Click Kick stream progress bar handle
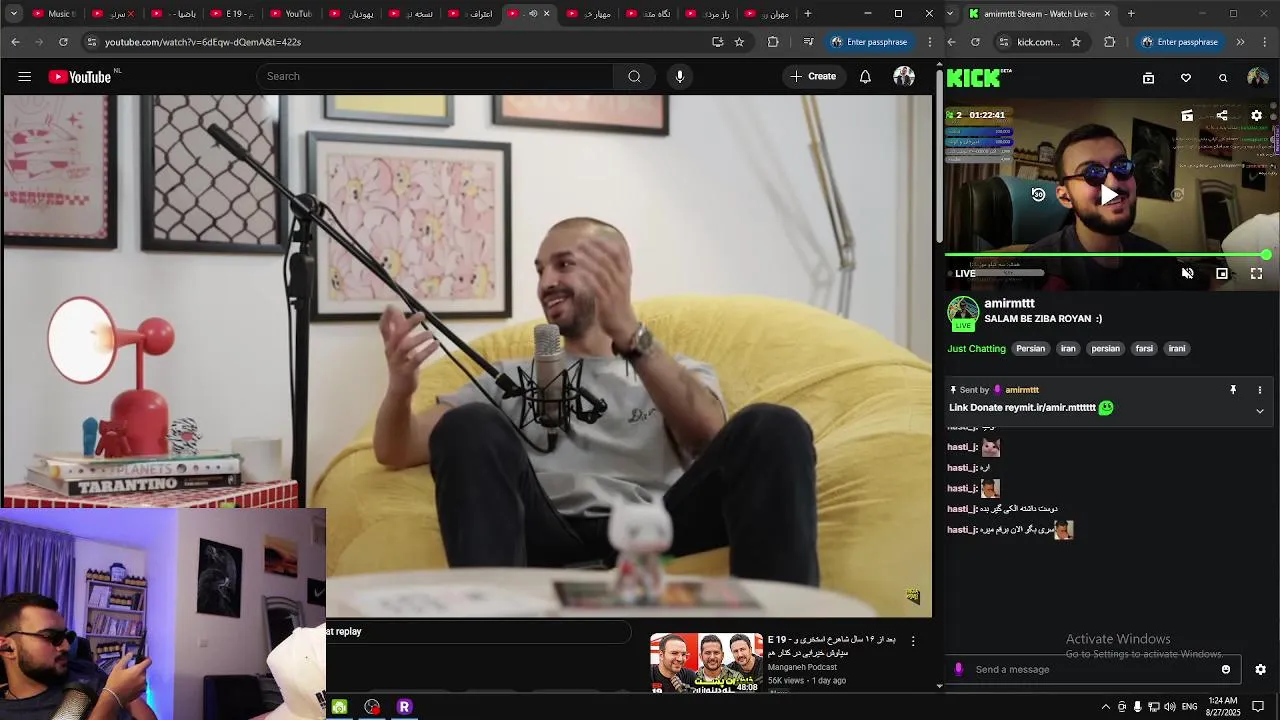 (x=1266, y=255)
